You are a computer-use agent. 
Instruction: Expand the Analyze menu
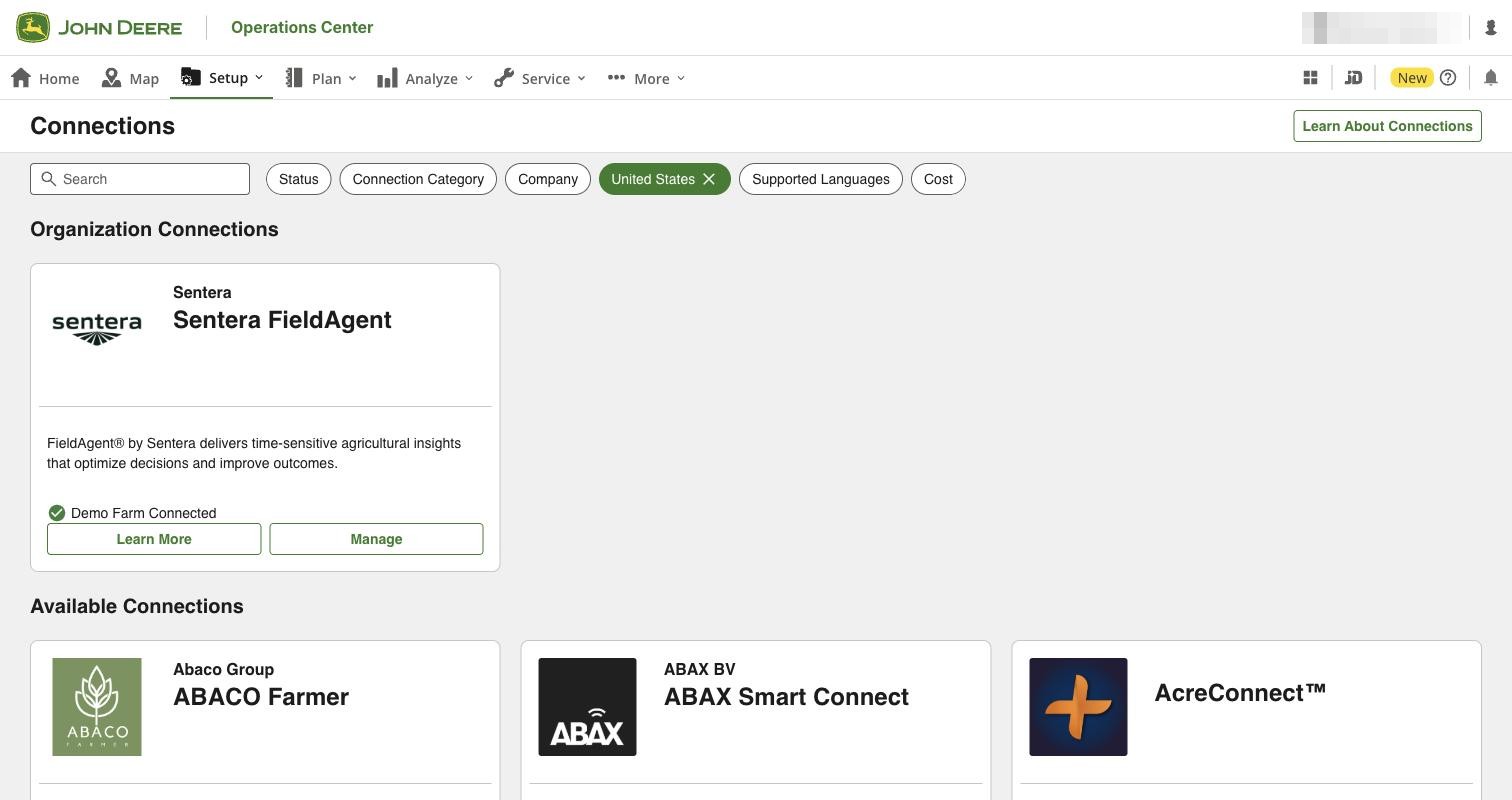425,78
